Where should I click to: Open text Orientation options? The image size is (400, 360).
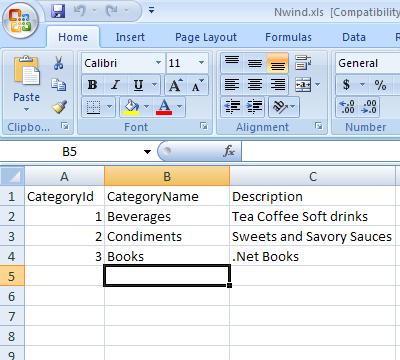tap(284, 107)
